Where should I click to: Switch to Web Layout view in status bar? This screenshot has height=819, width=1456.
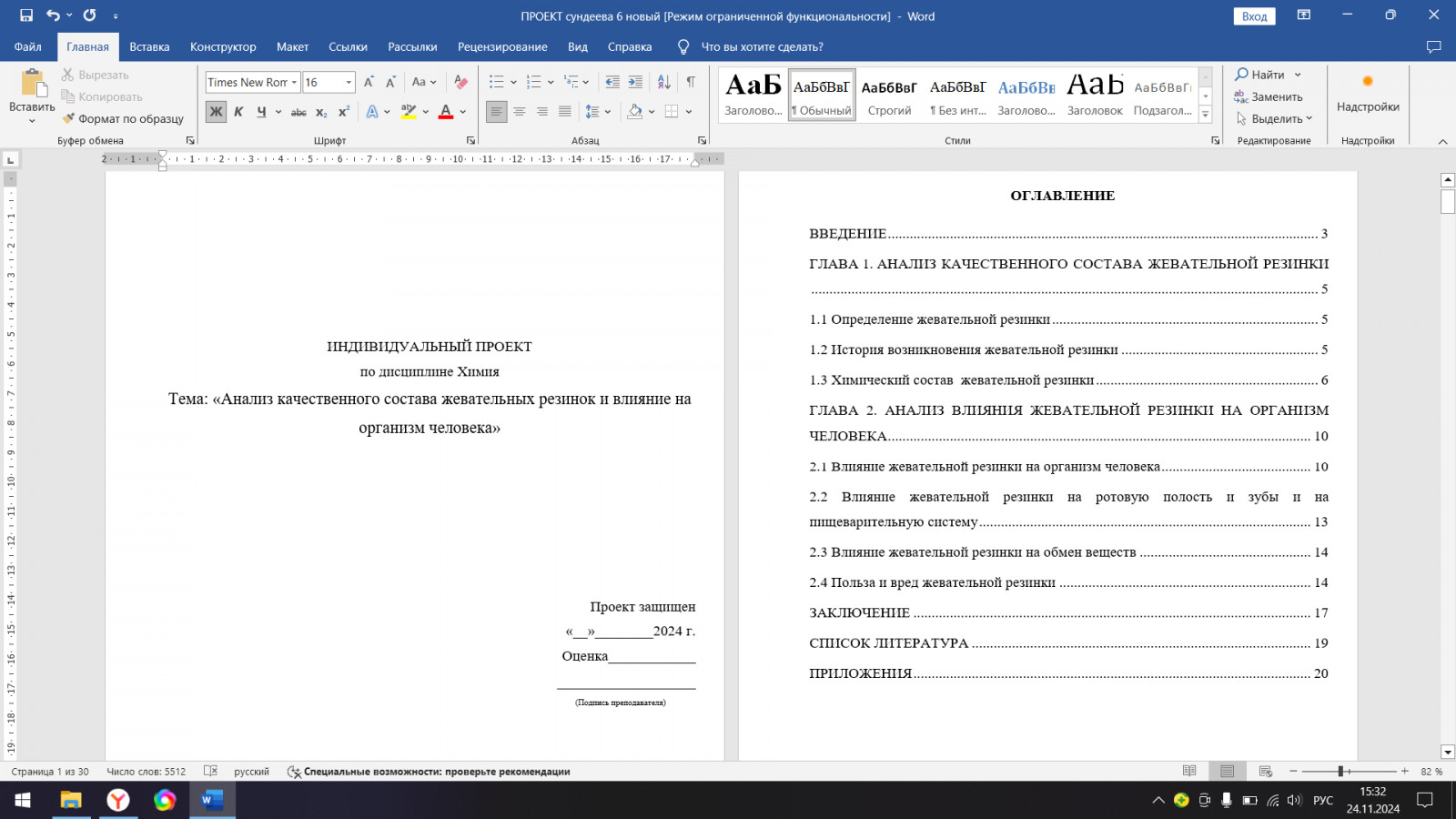pyautogui.click(x=1266, y=771)
